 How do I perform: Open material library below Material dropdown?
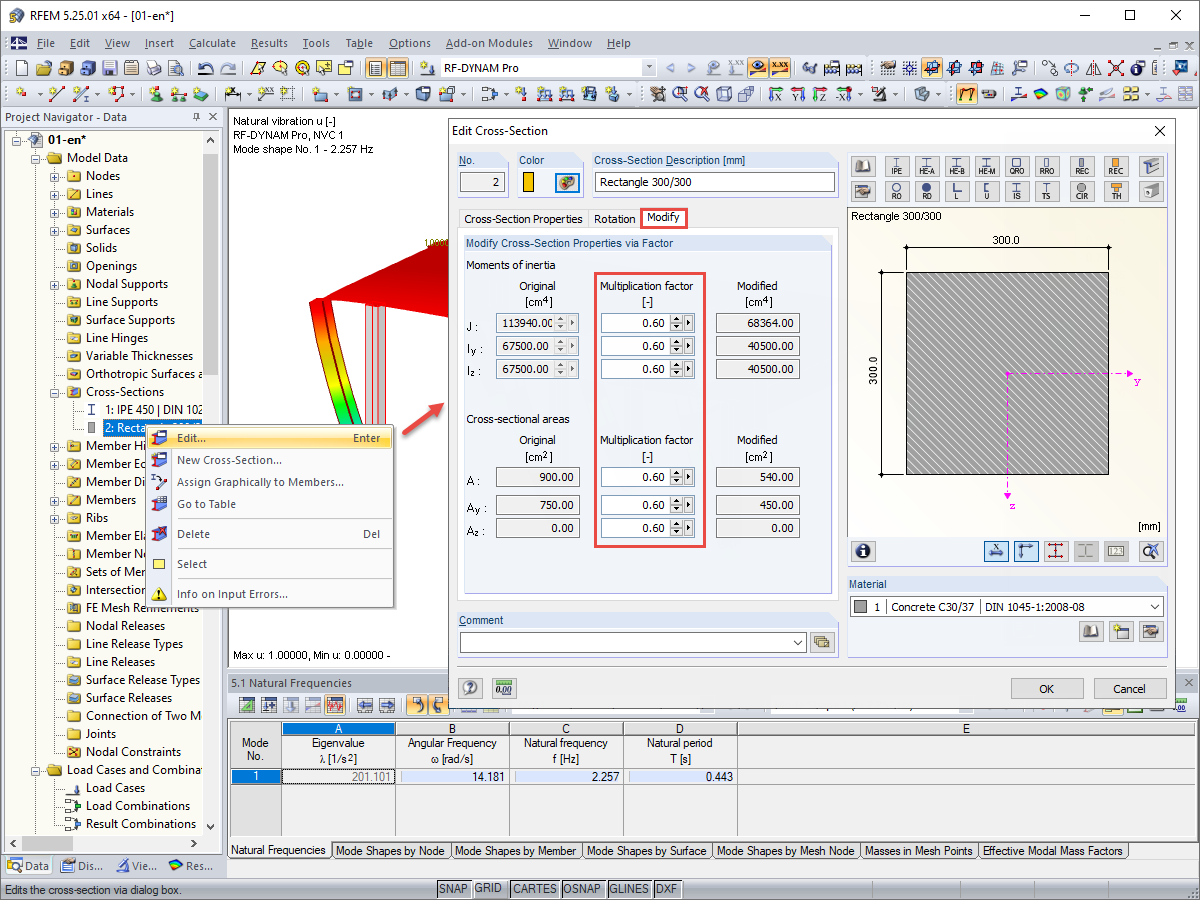[1091, 631]
